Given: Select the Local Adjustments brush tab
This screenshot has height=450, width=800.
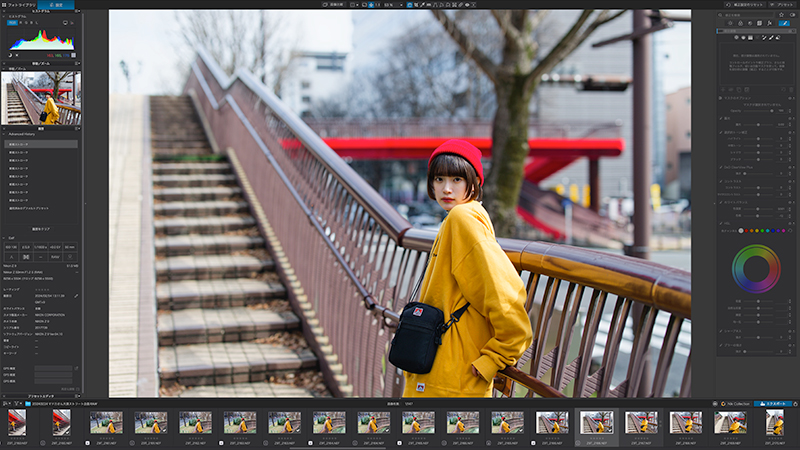Looking at the screenshot, I should point(784,23).
